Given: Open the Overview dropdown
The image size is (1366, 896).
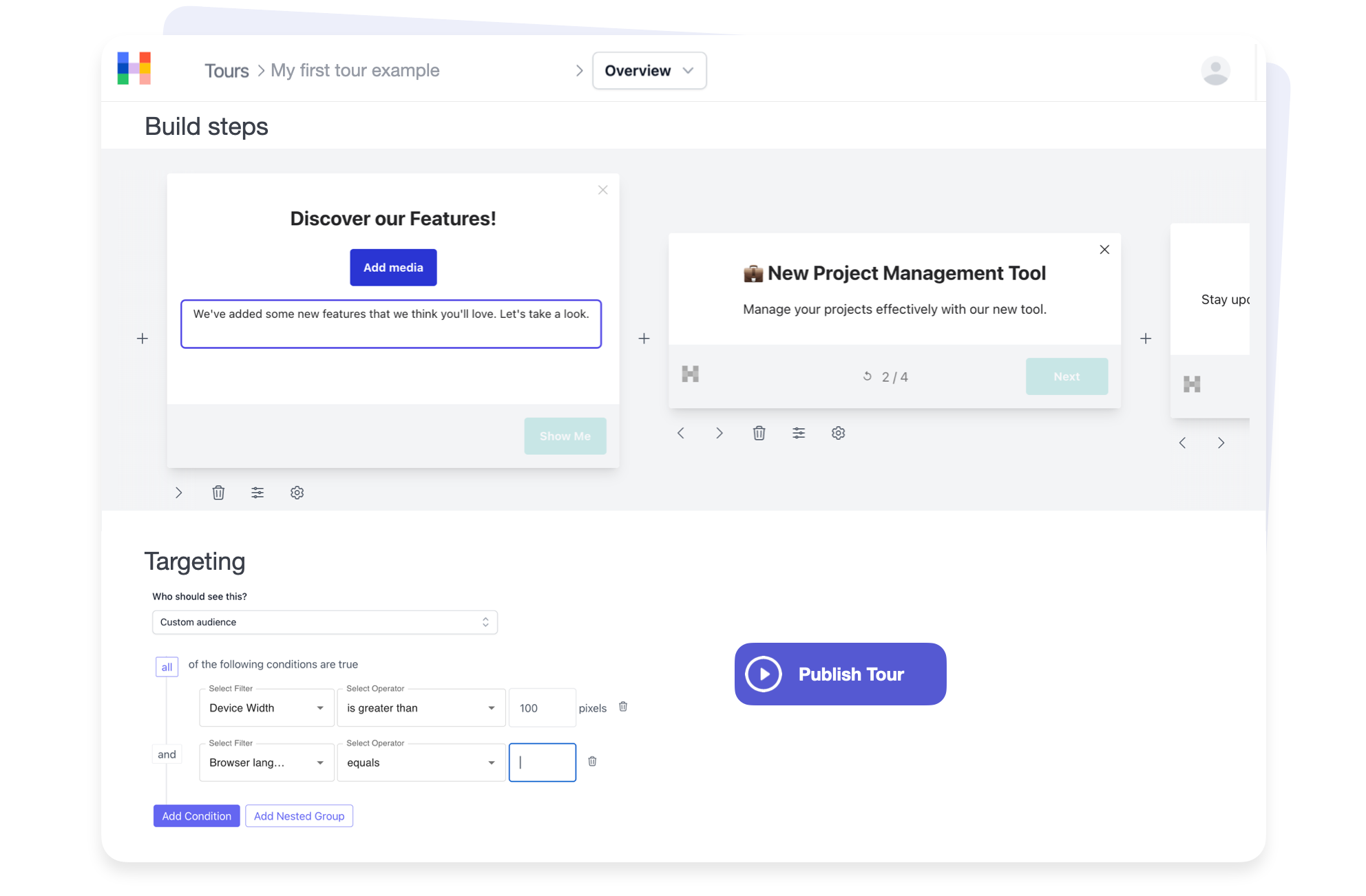Looking at the screenshot, I should pos(649,70).
